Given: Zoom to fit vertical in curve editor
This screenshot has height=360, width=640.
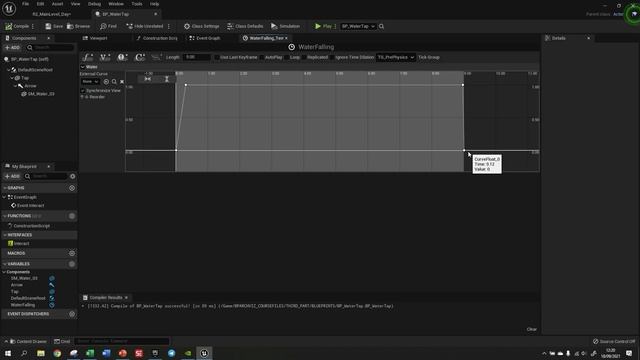Looking at the screenshot, I should [167, 79].
